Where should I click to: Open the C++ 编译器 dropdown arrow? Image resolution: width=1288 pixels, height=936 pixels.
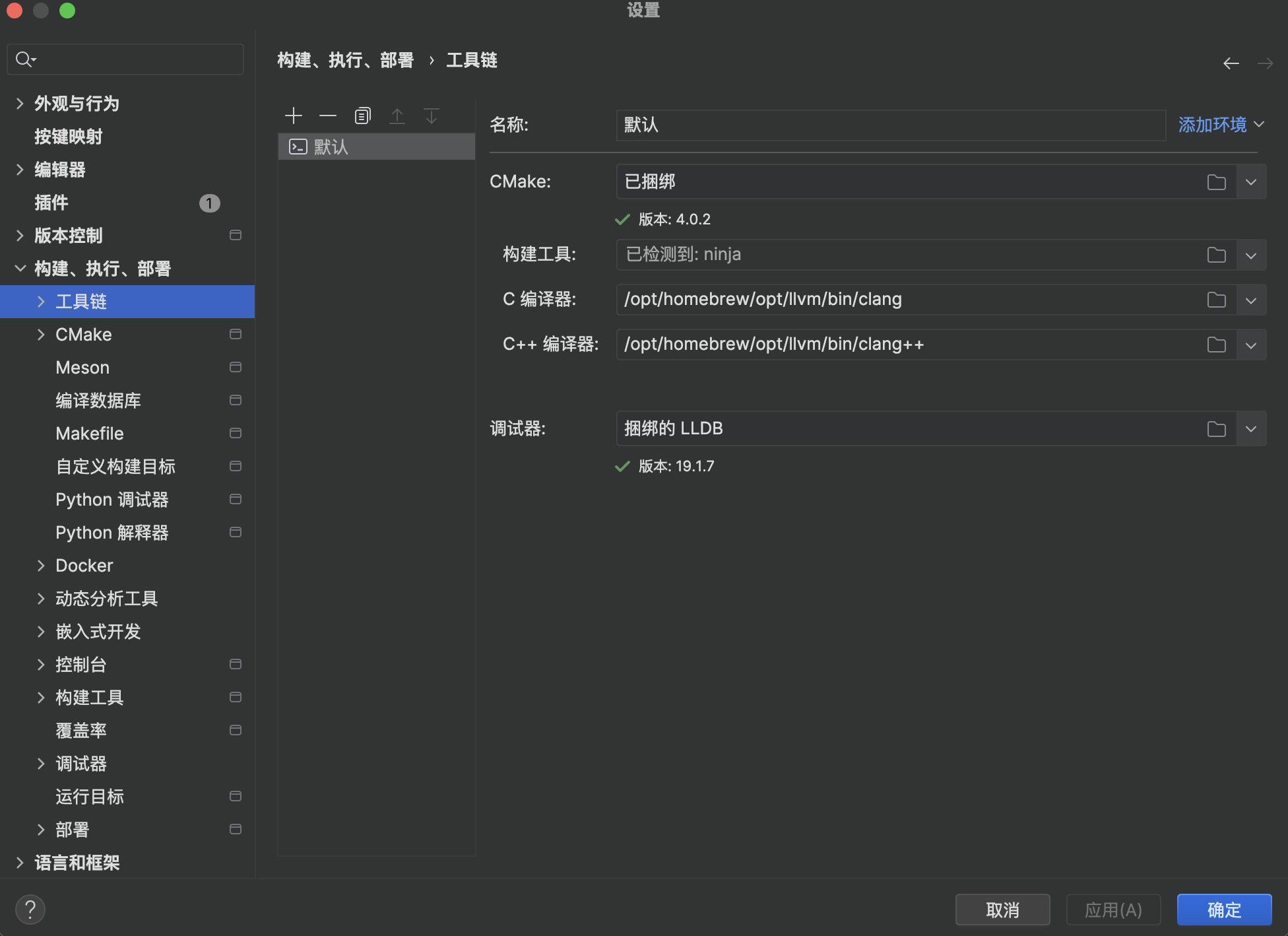1251,345
